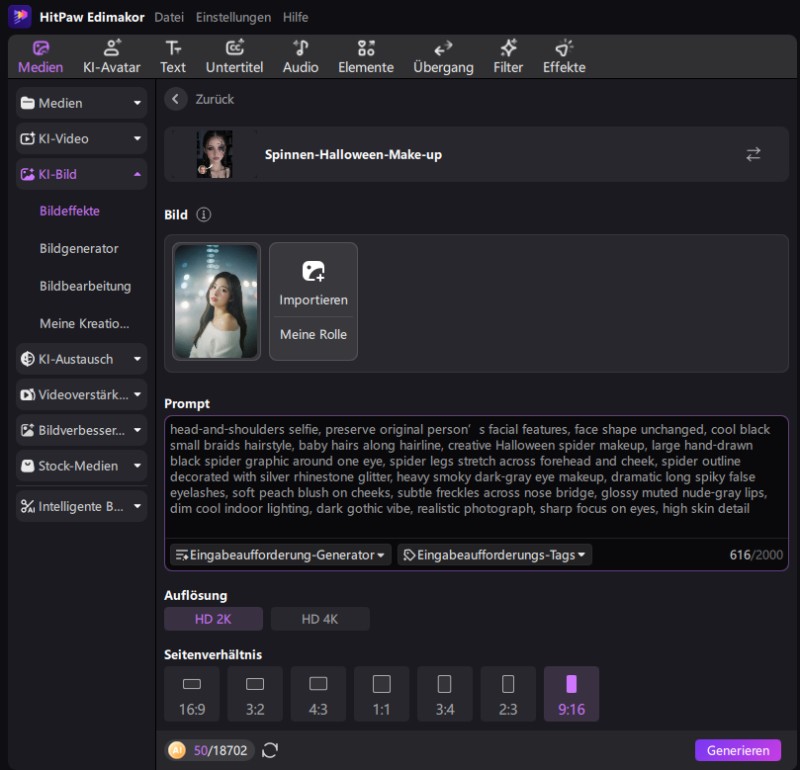This screenshot has height=770, width=800.
Task: Click the swap effect arrows icon
Action: (x=753, y=154)
